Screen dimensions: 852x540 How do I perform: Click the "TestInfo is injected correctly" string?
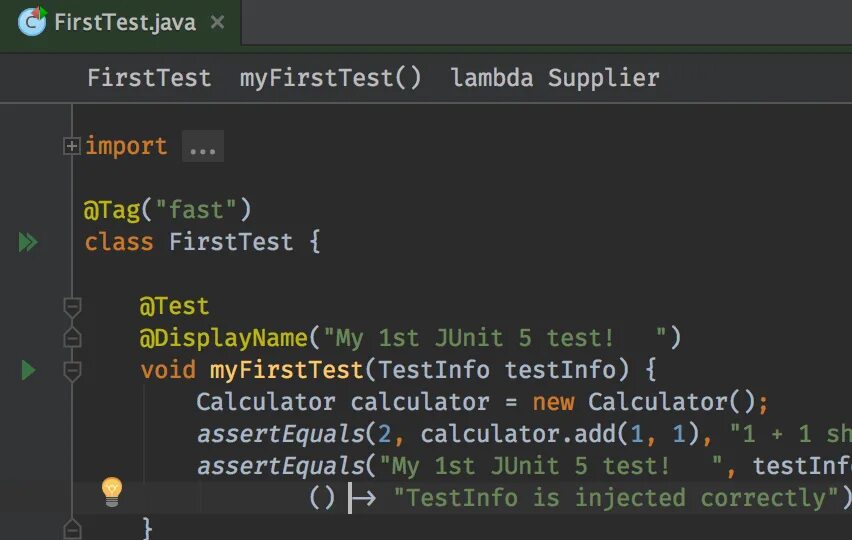tap(614, 498)
